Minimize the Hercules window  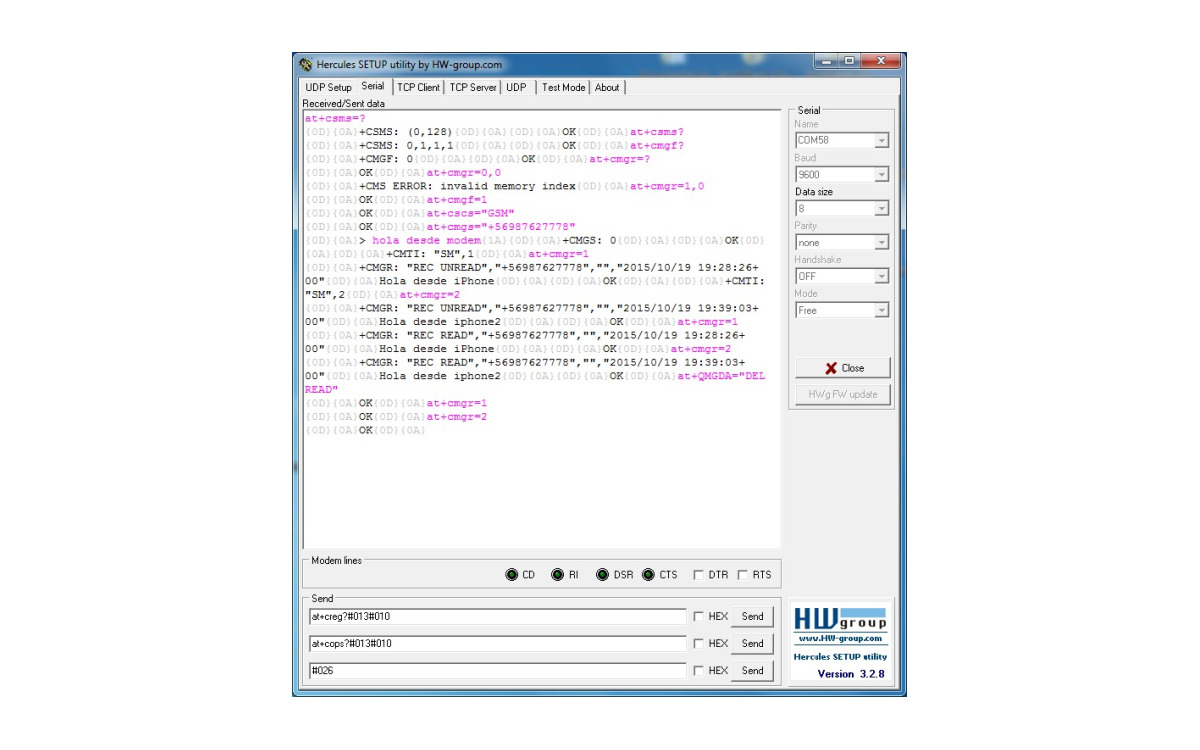[x=828, y=62]
